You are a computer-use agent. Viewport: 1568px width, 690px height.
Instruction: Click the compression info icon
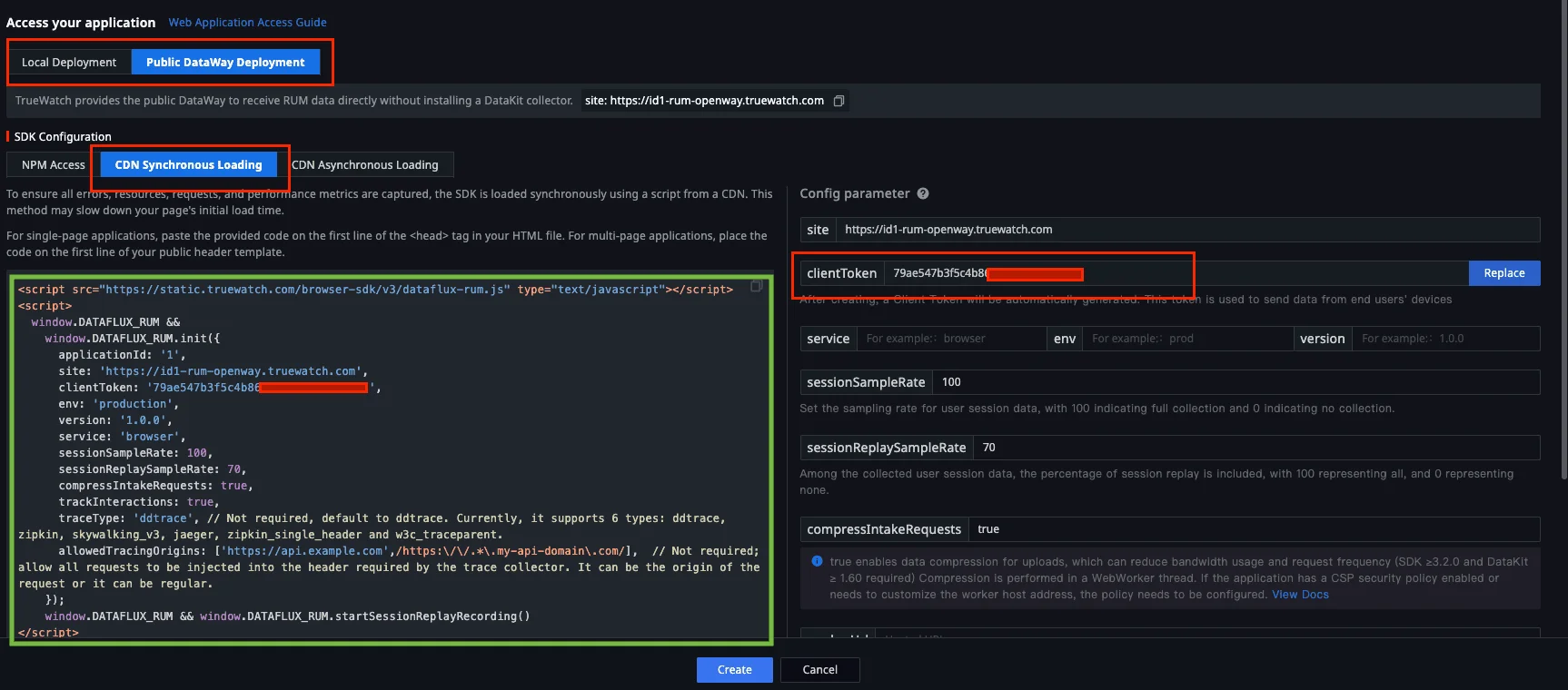click(817, 561)
